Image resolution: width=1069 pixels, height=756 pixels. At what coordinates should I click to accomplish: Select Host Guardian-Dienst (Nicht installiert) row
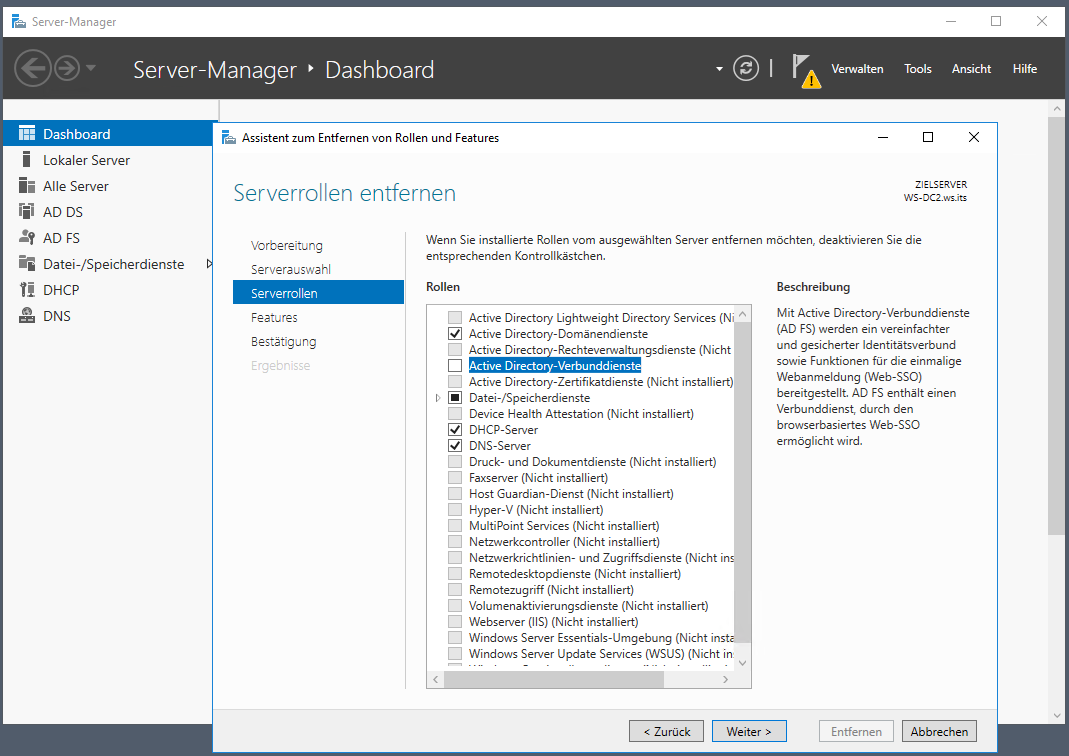pos(571,494)
